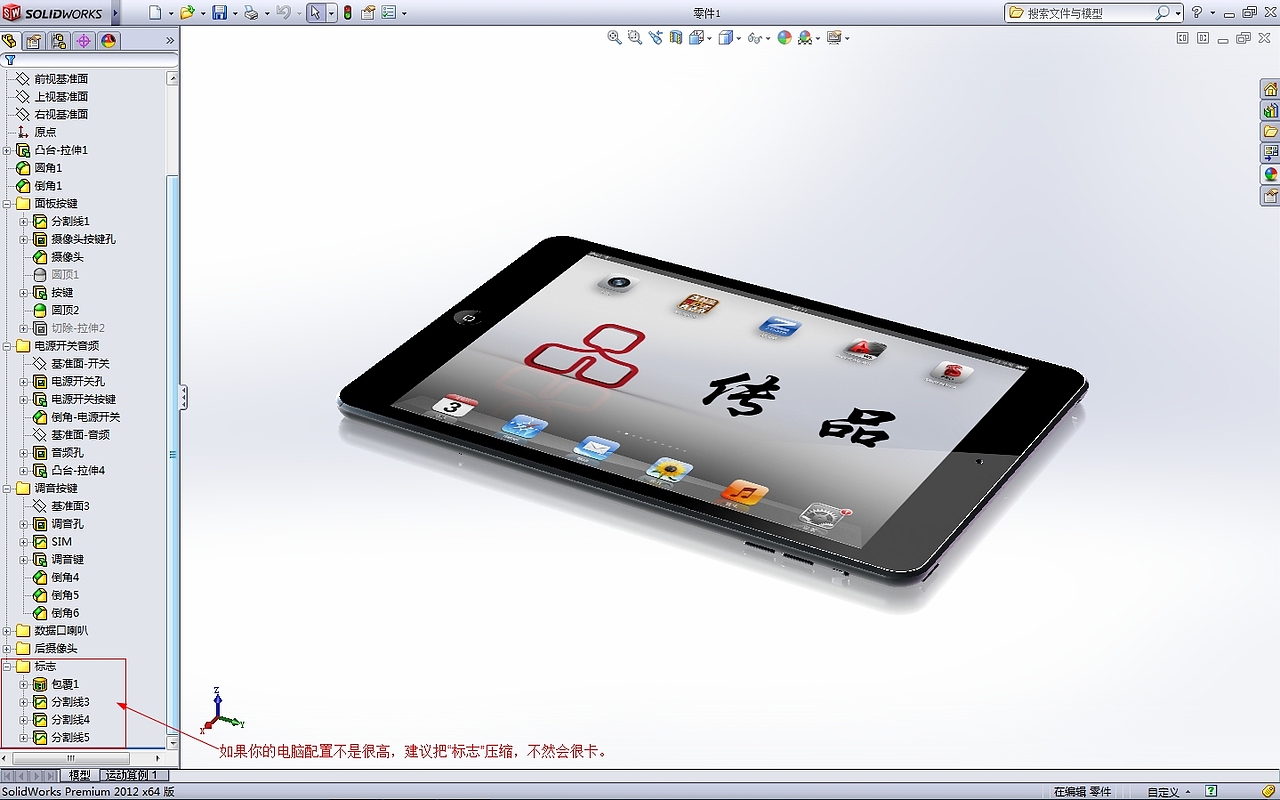Click the Help question mark button
1280x800 pixels.
click(1198, 13)
